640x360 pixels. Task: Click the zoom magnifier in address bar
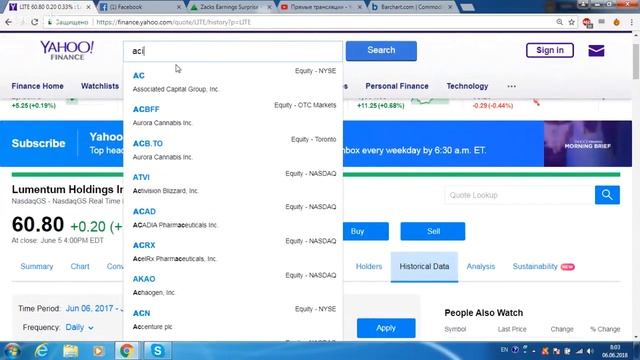pos(559,22)
